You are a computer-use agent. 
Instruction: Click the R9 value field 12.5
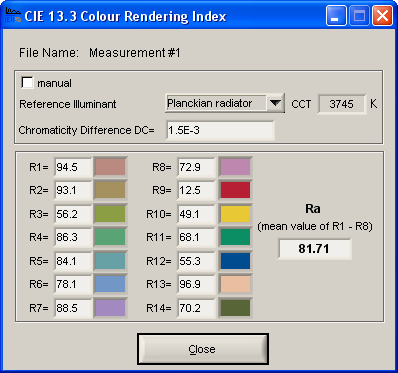tap(196, 190)
